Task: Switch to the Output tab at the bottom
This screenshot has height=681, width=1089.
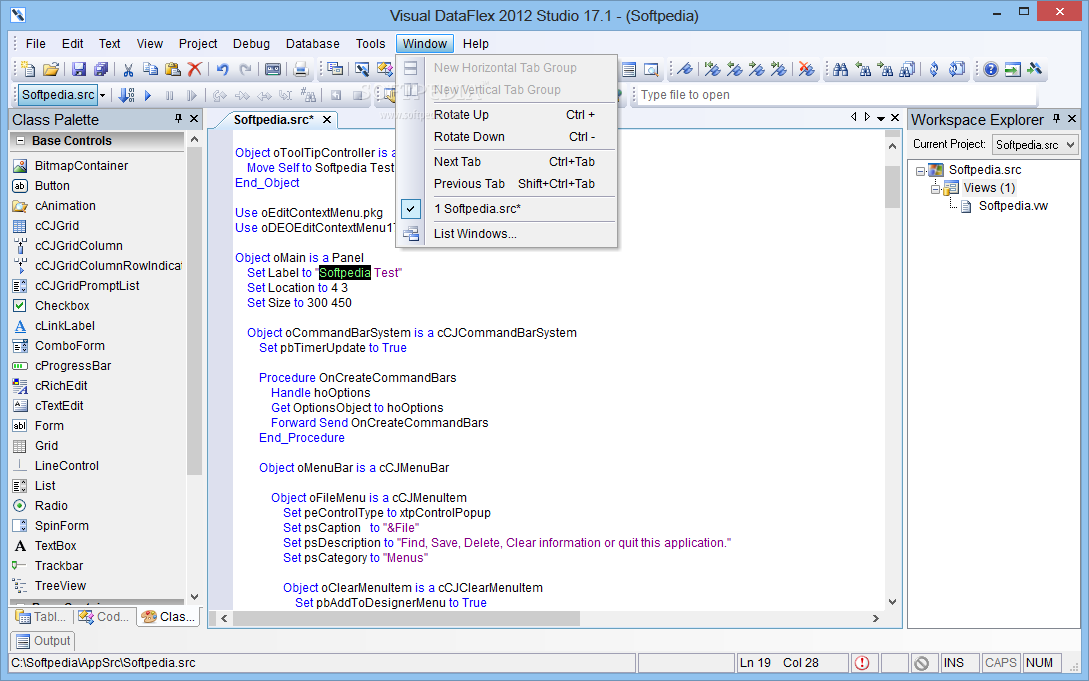Action: (x=43, y=641)
